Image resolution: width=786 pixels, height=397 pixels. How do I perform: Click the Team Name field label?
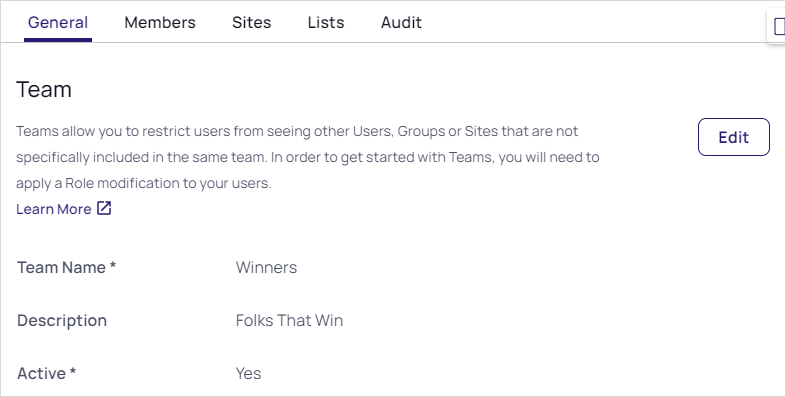click(66, 267)
